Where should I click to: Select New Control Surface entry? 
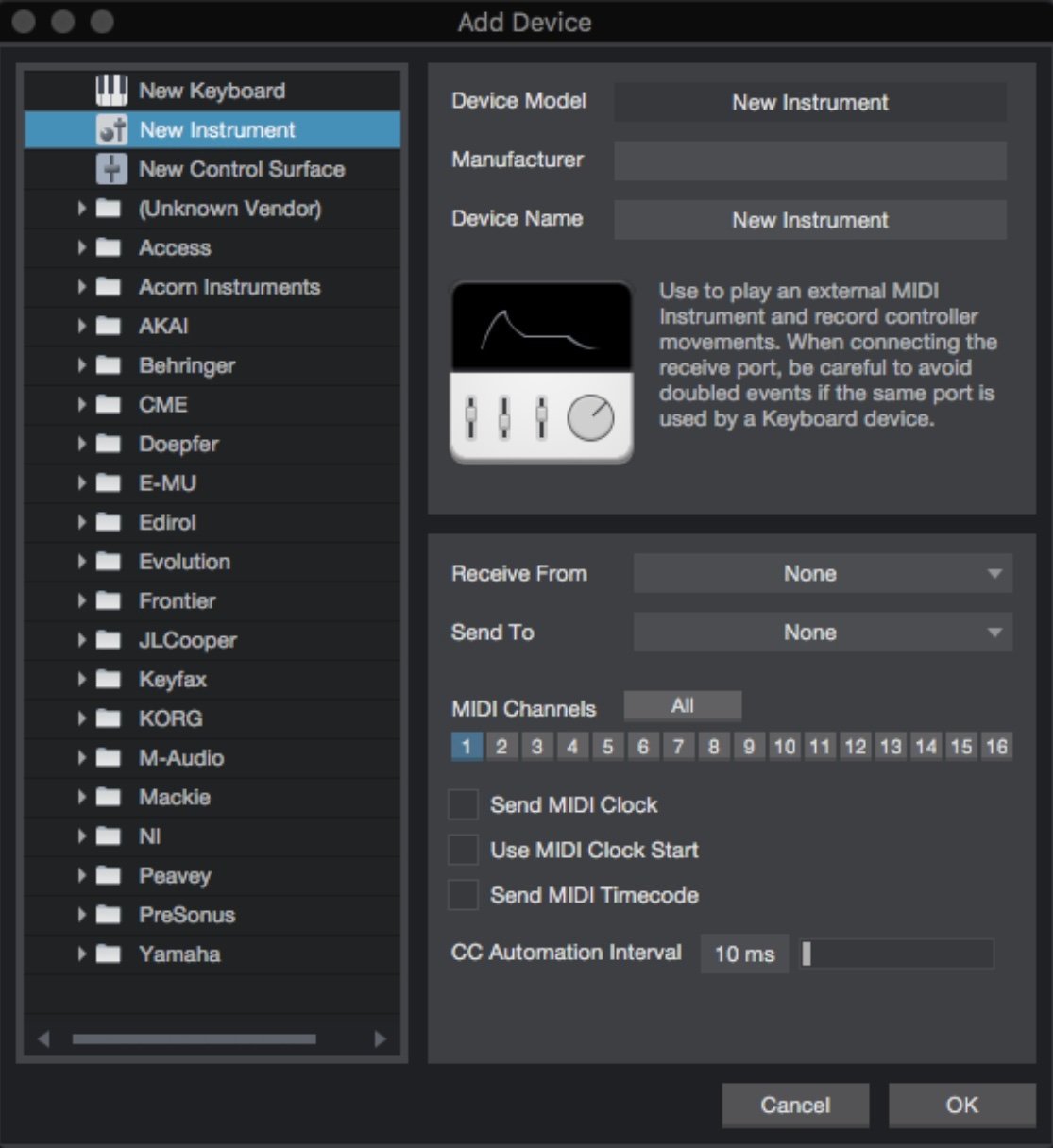[212, 169]
